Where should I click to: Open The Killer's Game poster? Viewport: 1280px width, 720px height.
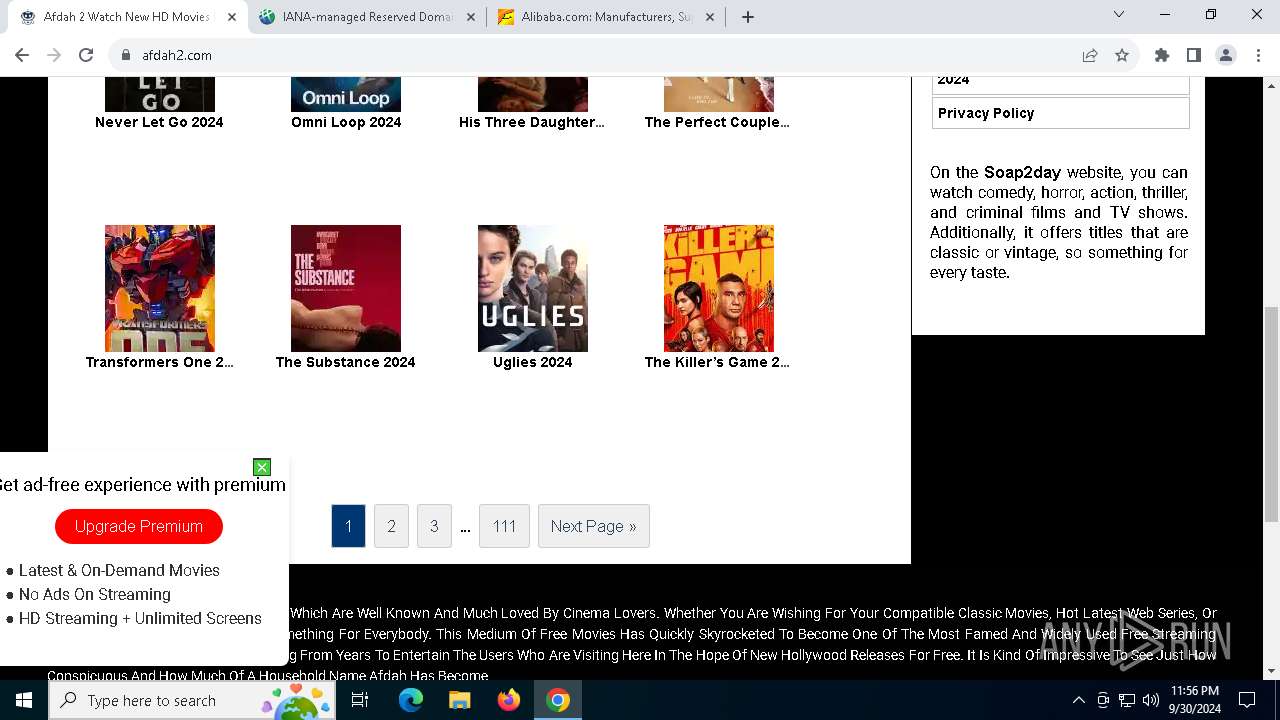coord(719,288)
